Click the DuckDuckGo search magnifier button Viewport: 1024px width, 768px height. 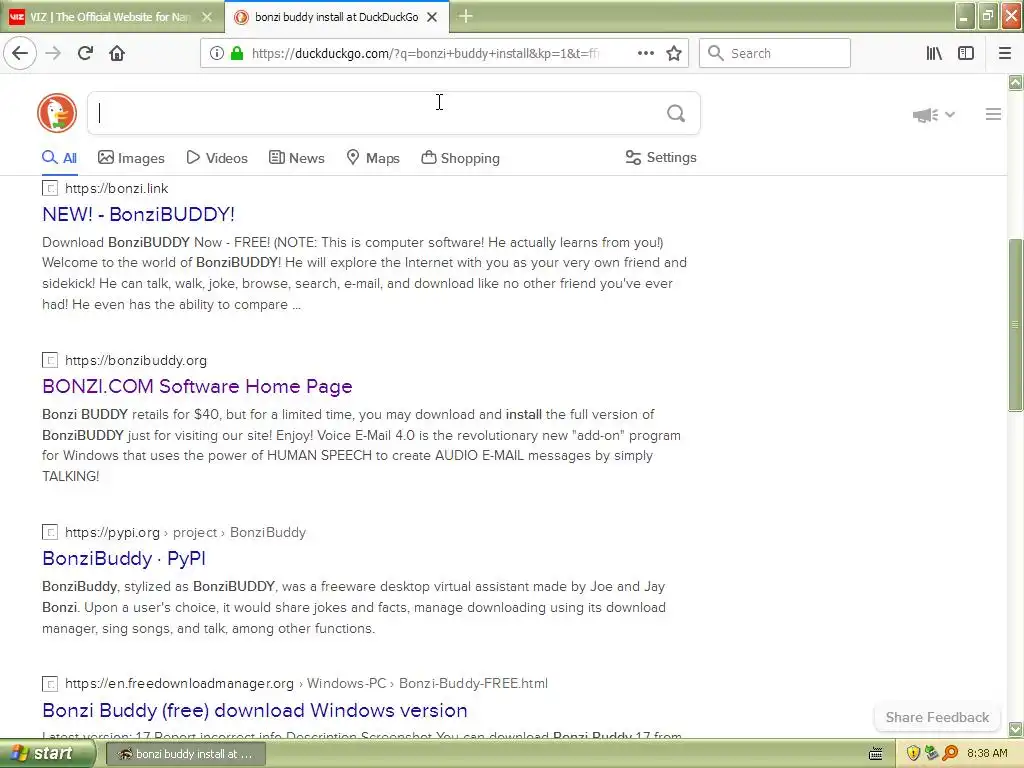[676, 114]
